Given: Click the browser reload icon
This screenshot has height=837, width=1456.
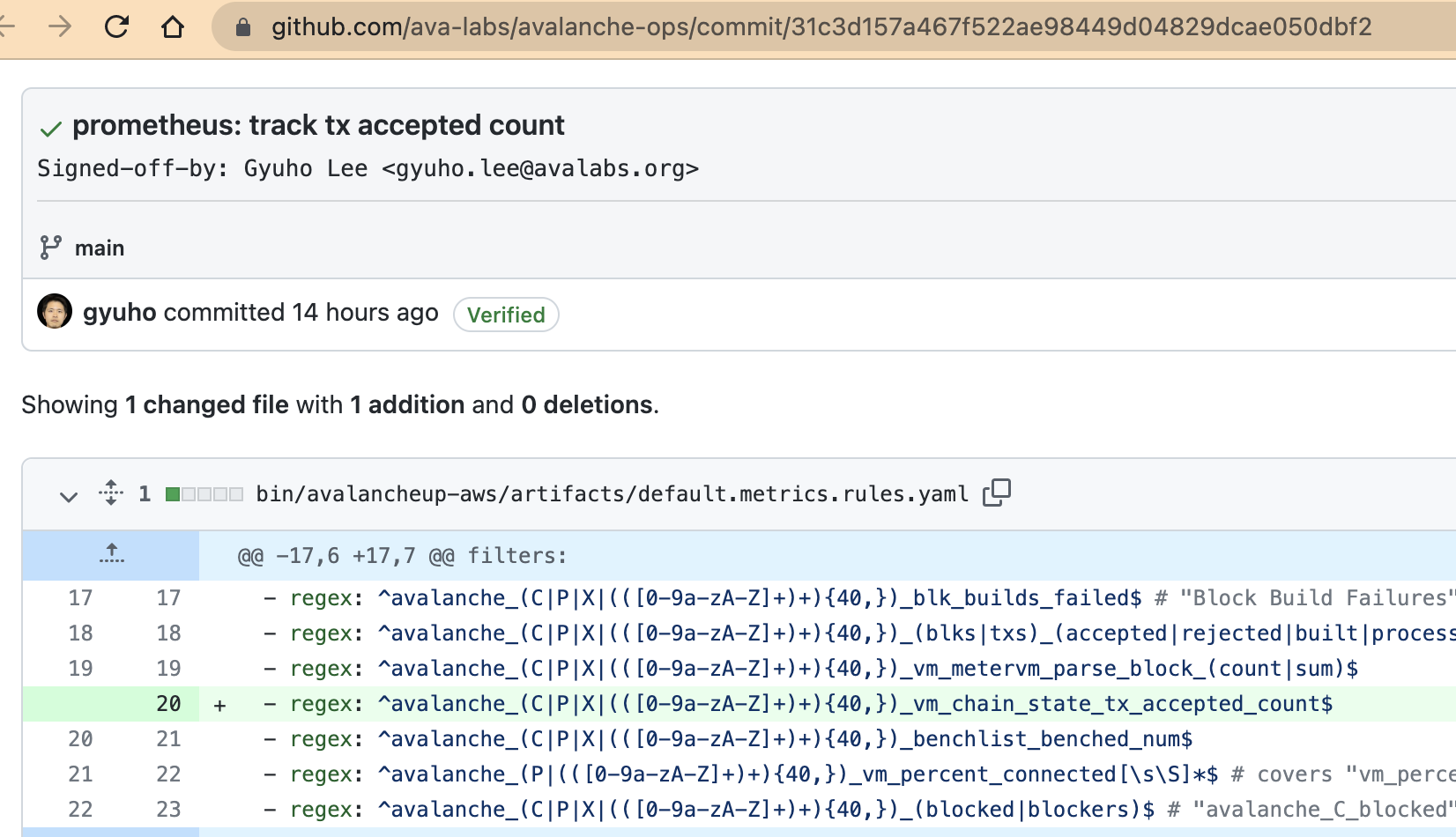Looking at the screenshot, I should [116, 27].
